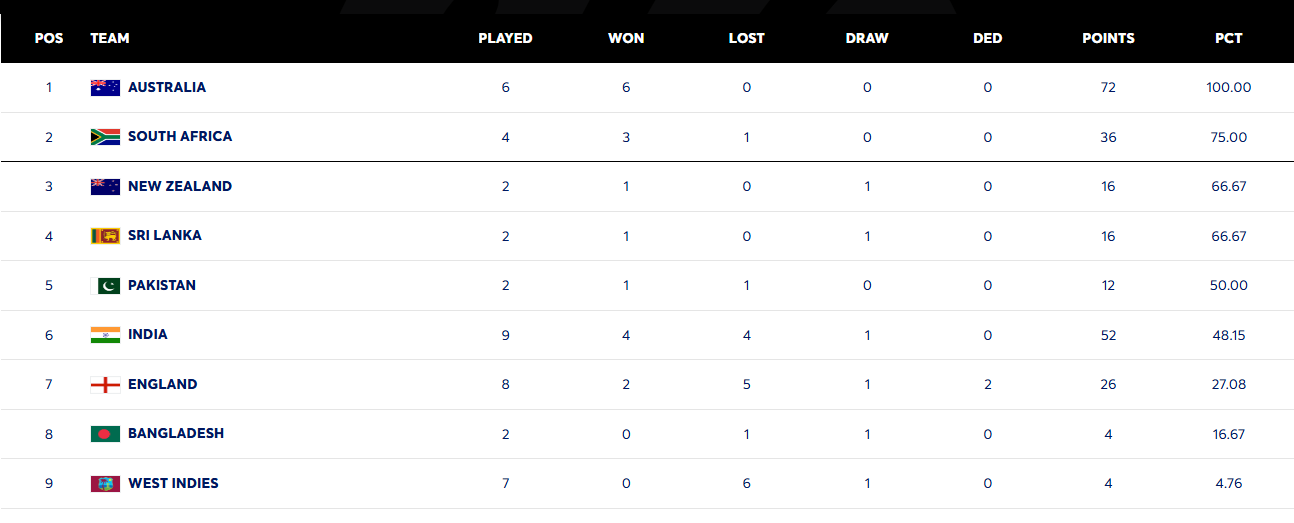Click the WON column header
The image size is (1294, 523).
point(626,38)
